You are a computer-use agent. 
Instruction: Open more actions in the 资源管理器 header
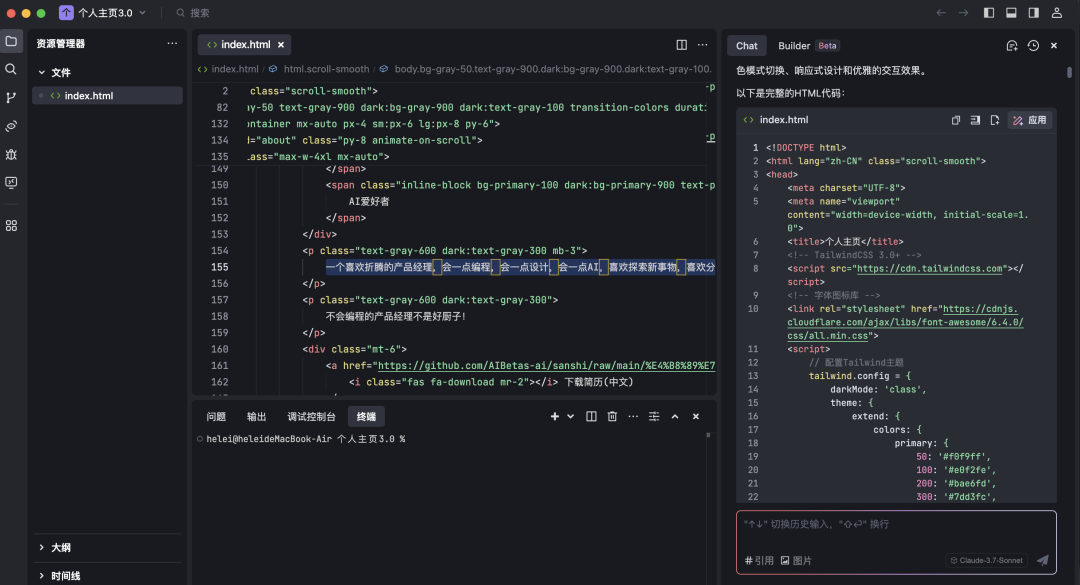click(172, 43)
